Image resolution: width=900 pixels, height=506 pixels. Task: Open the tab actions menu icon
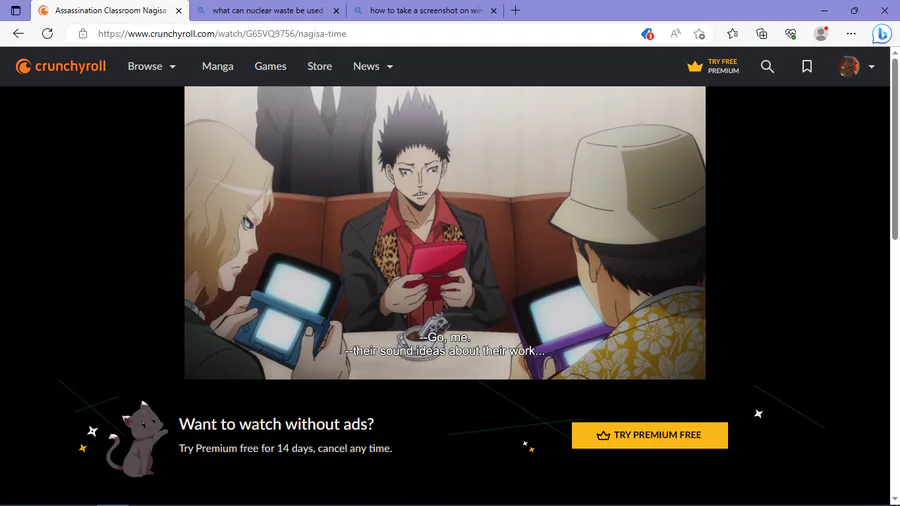tap(15, 10)
